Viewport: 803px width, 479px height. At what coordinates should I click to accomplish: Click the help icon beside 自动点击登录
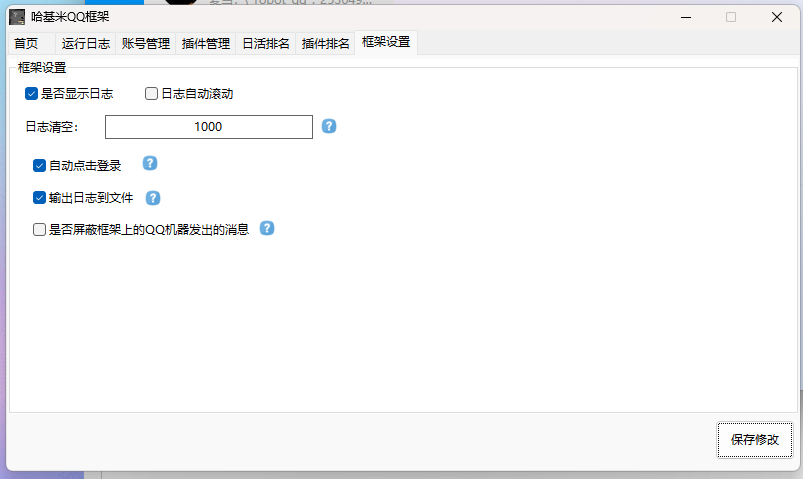(x=150, y=164)
